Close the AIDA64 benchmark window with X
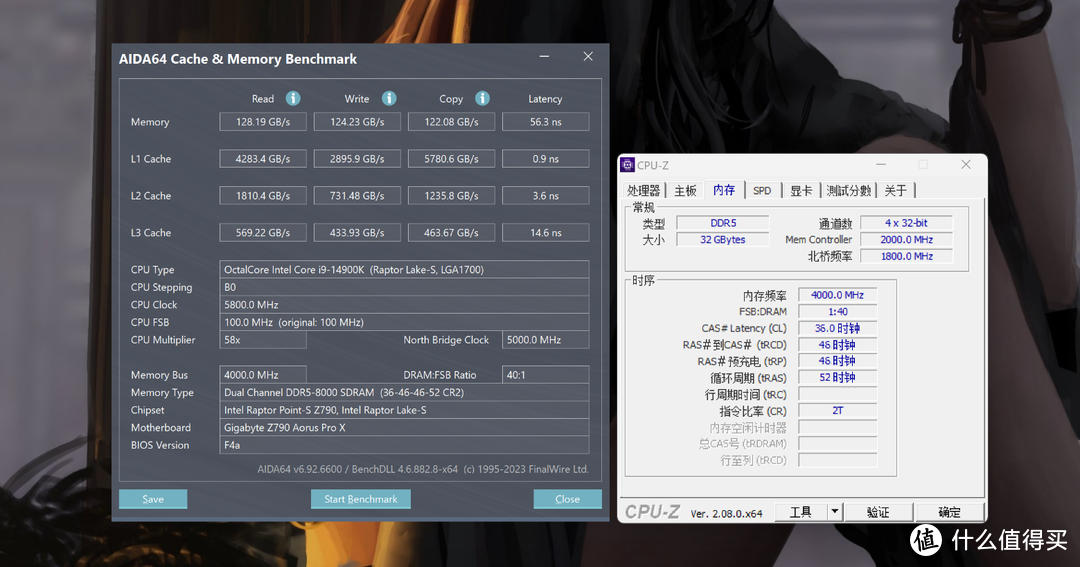This screenshot has width=1080, height=567. (x=588, y=56)
